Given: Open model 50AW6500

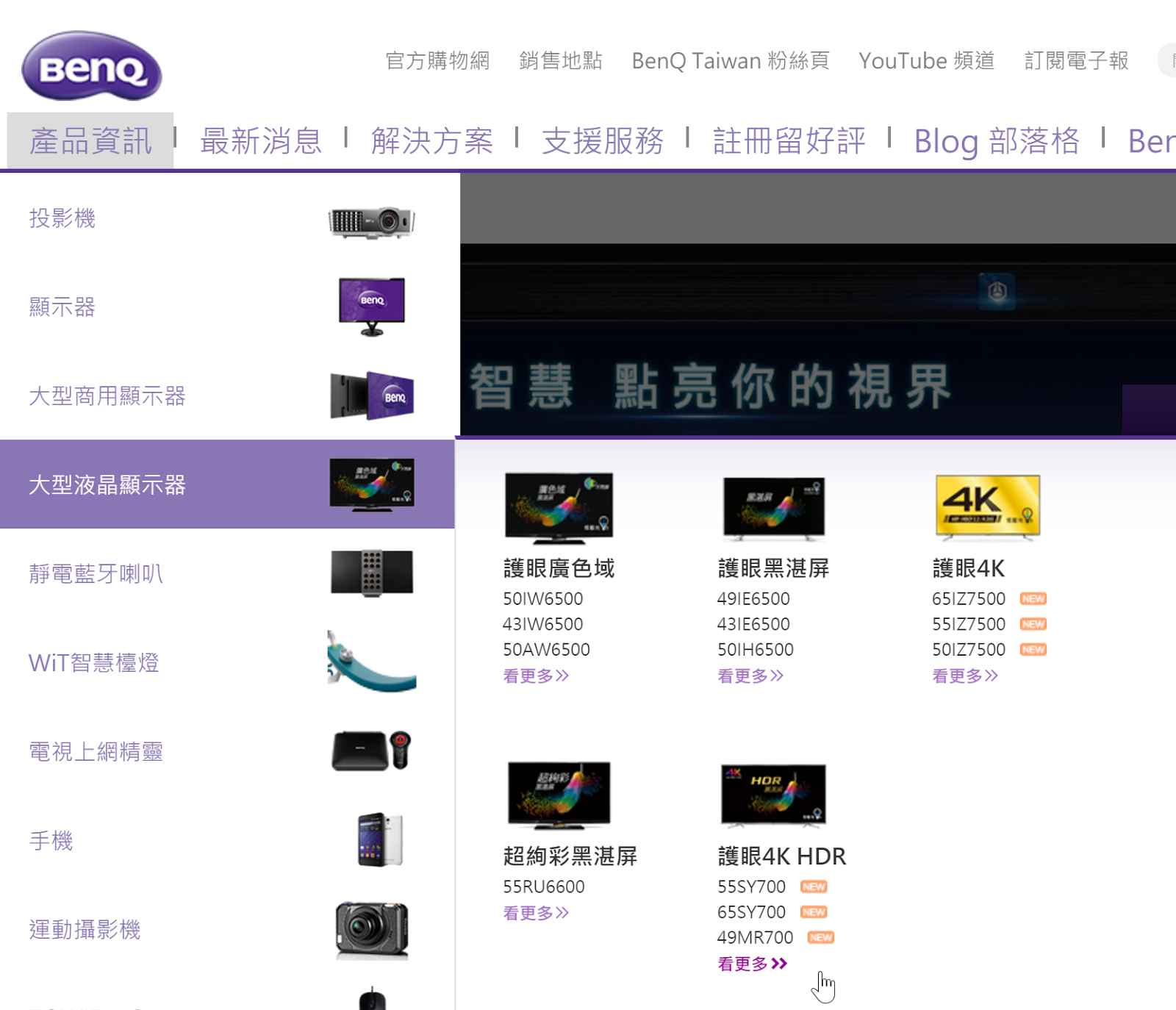Looking at the screenshot, I should pos(547,650).
